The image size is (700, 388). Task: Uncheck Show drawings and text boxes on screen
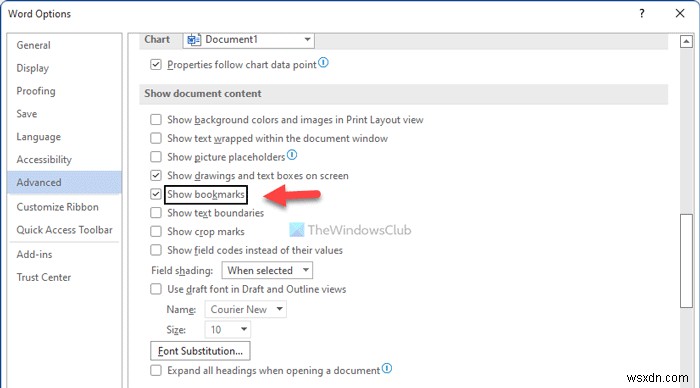(156, 175)
